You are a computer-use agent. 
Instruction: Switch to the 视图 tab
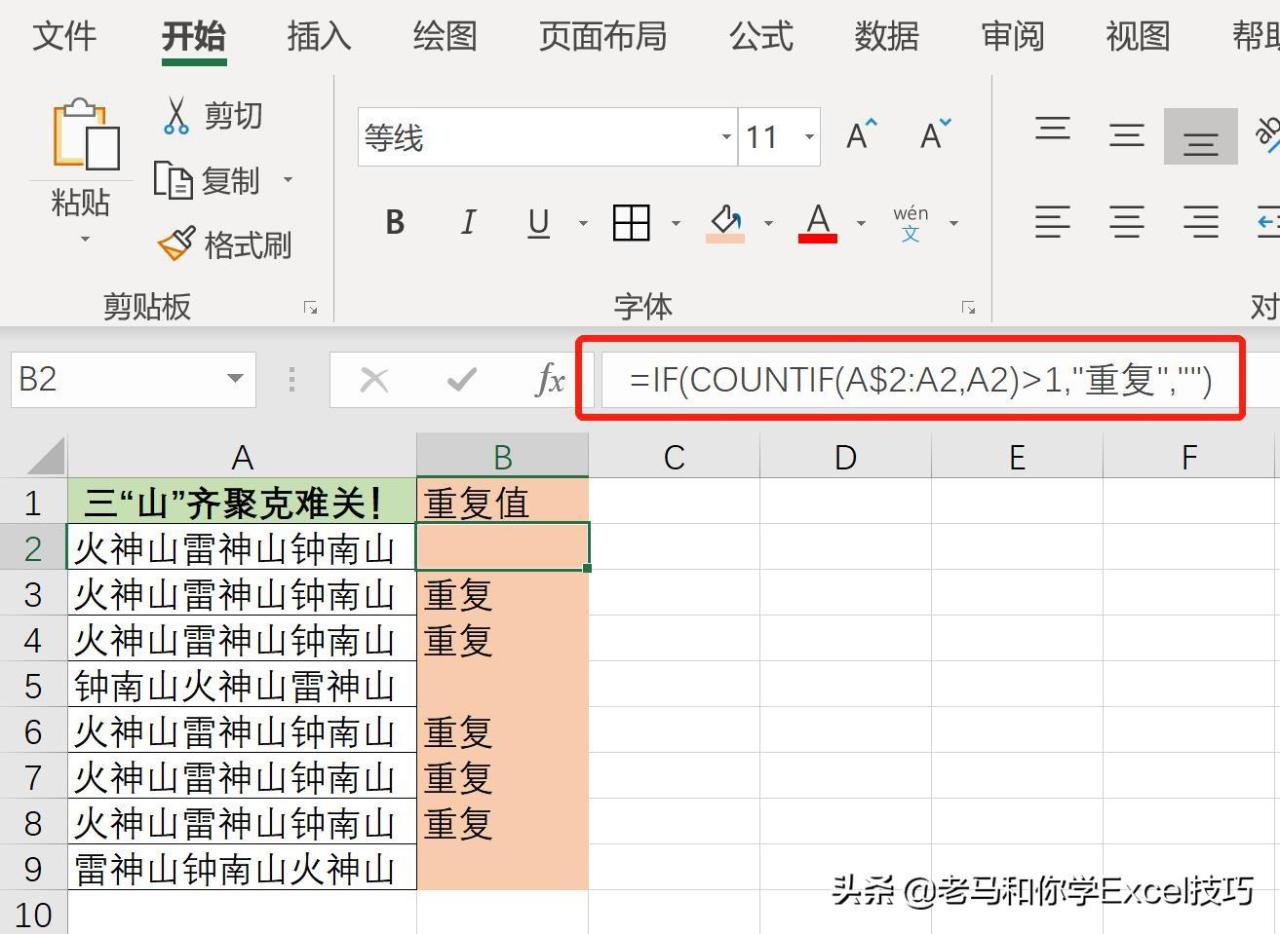pos(1138,37)
